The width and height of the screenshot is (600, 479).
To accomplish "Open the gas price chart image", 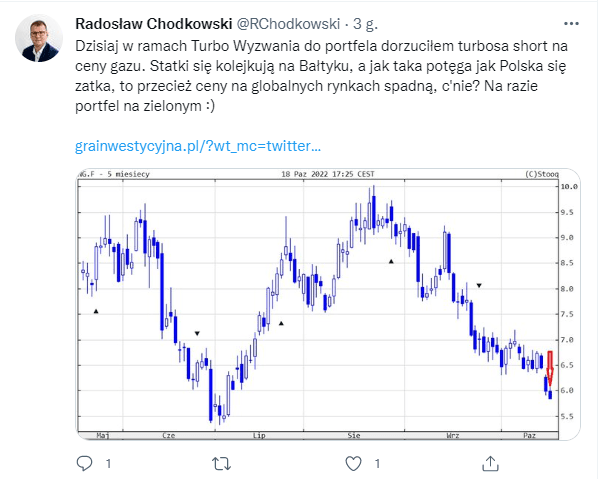I will 328,305.
